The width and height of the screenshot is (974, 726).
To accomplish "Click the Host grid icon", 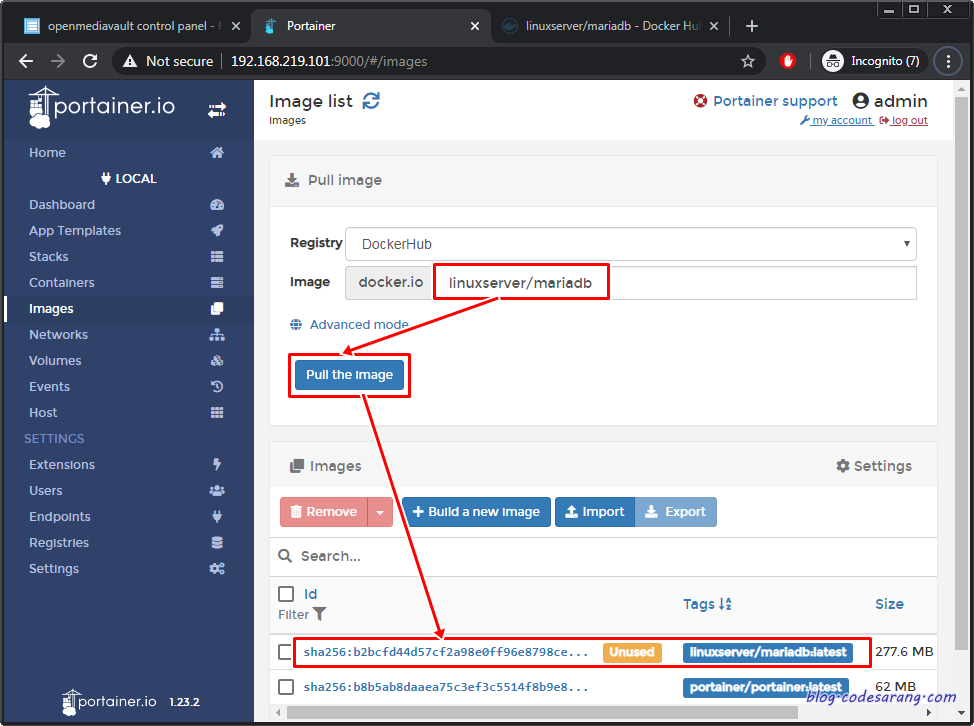I will 217,412.
